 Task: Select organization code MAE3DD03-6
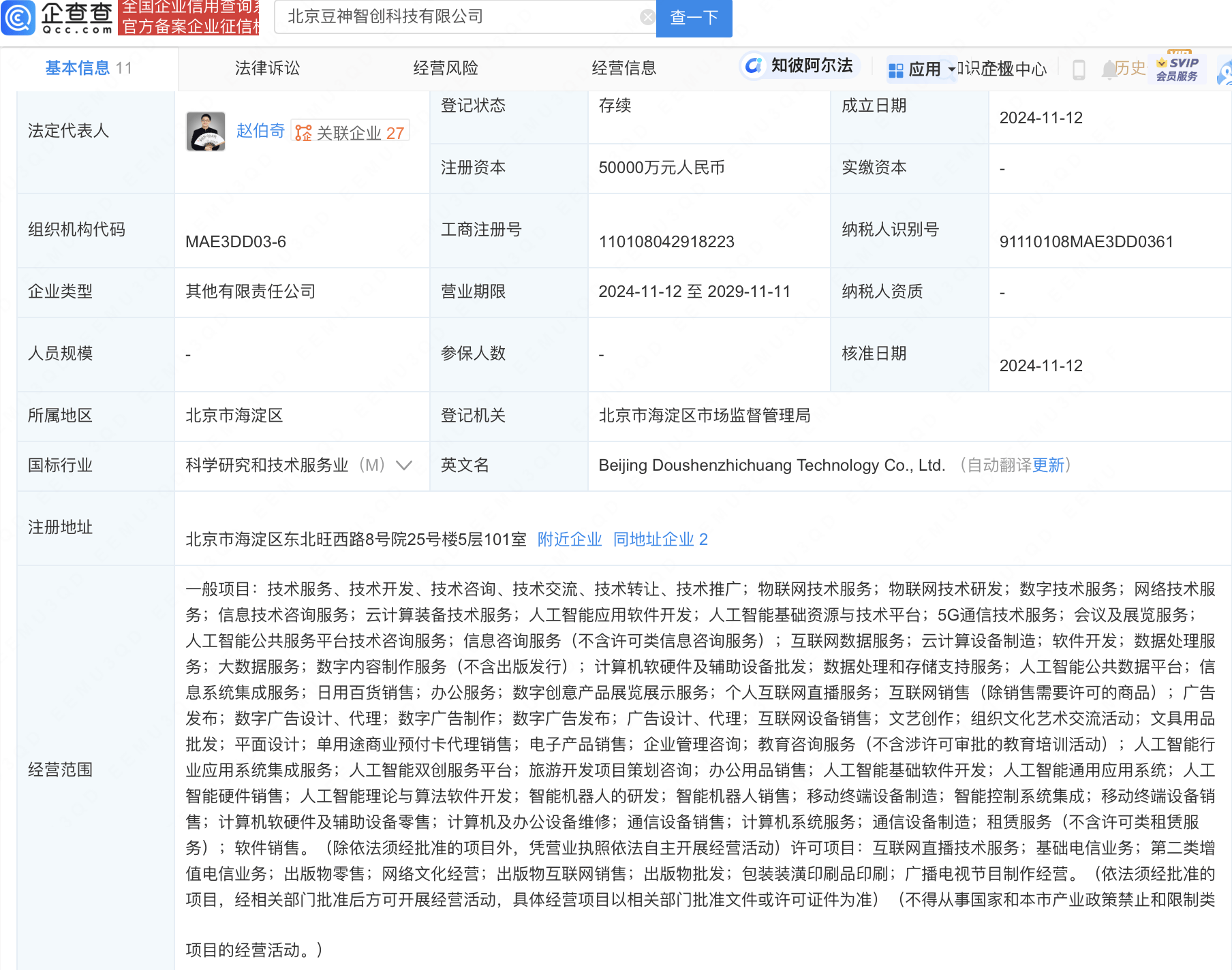pos(236,242)
